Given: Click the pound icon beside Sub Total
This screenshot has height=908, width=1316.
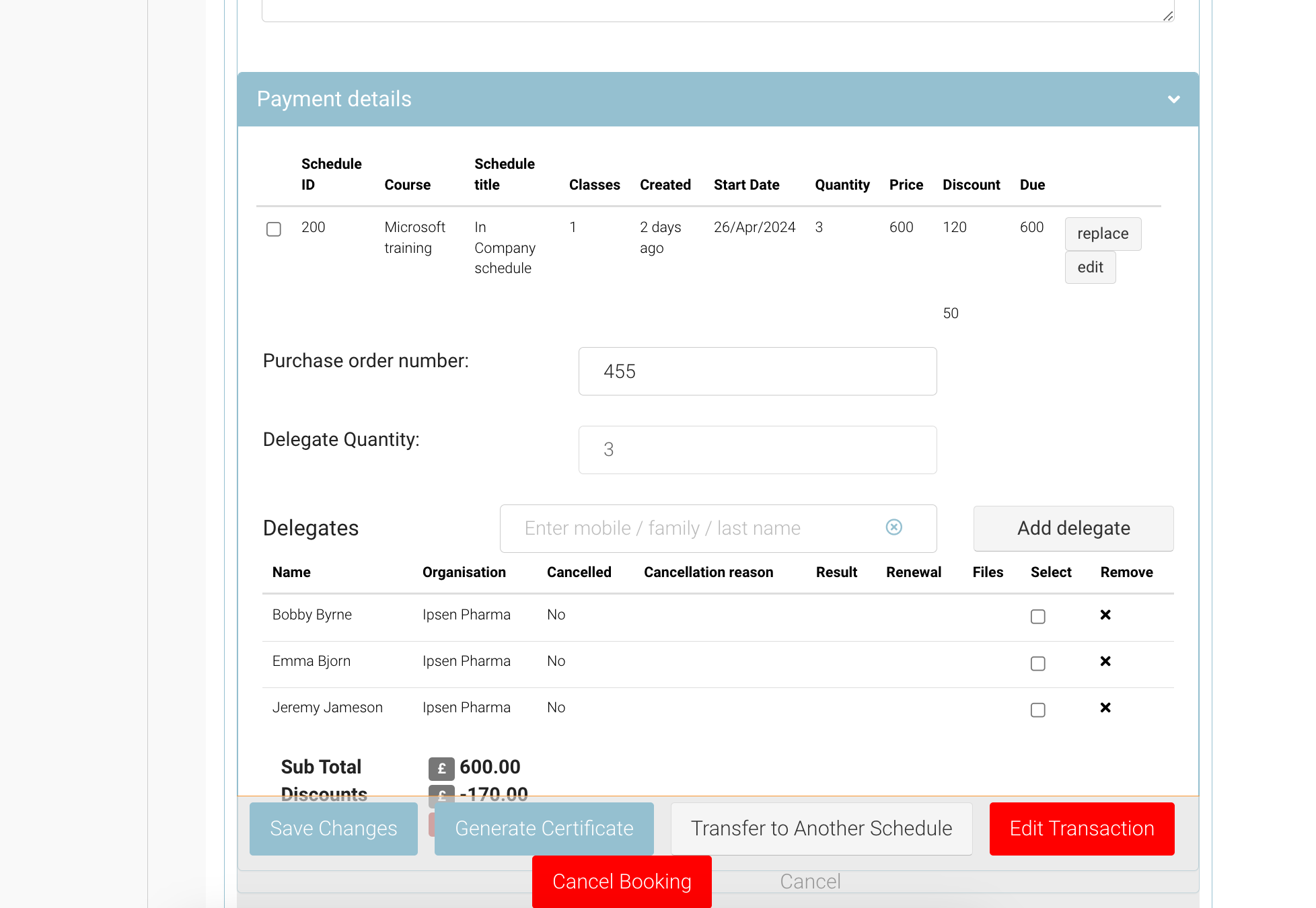Looking at the screenshot, I should pos(441,768).
